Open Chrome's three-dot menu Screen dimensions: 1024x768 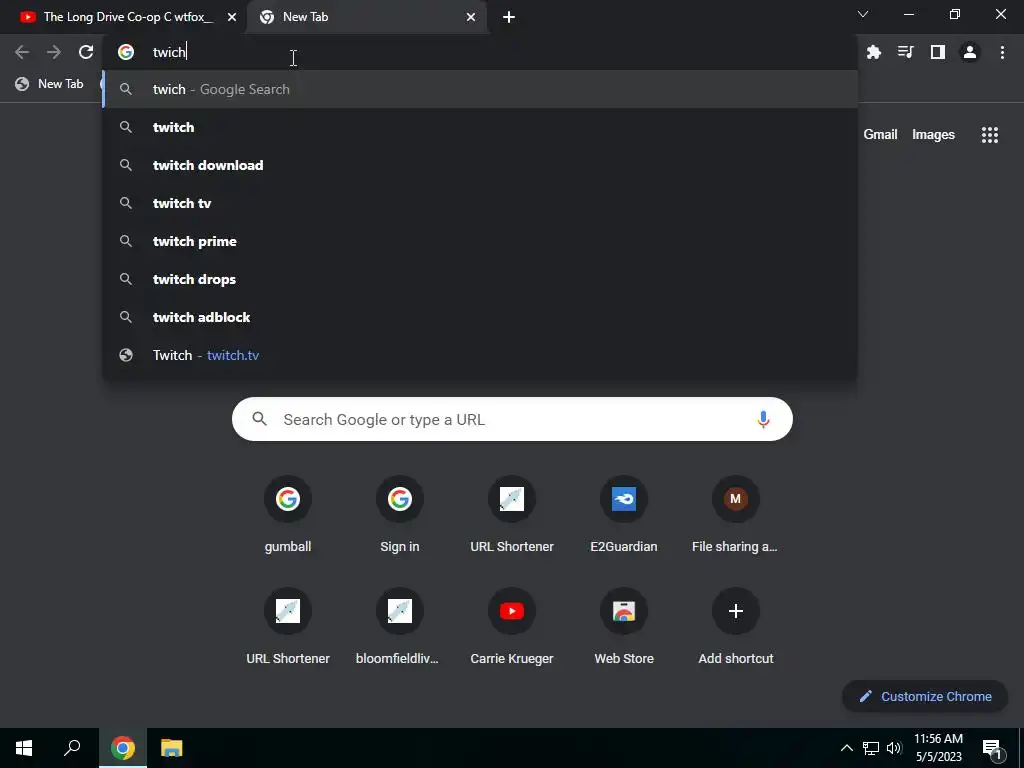point(1002,52)
